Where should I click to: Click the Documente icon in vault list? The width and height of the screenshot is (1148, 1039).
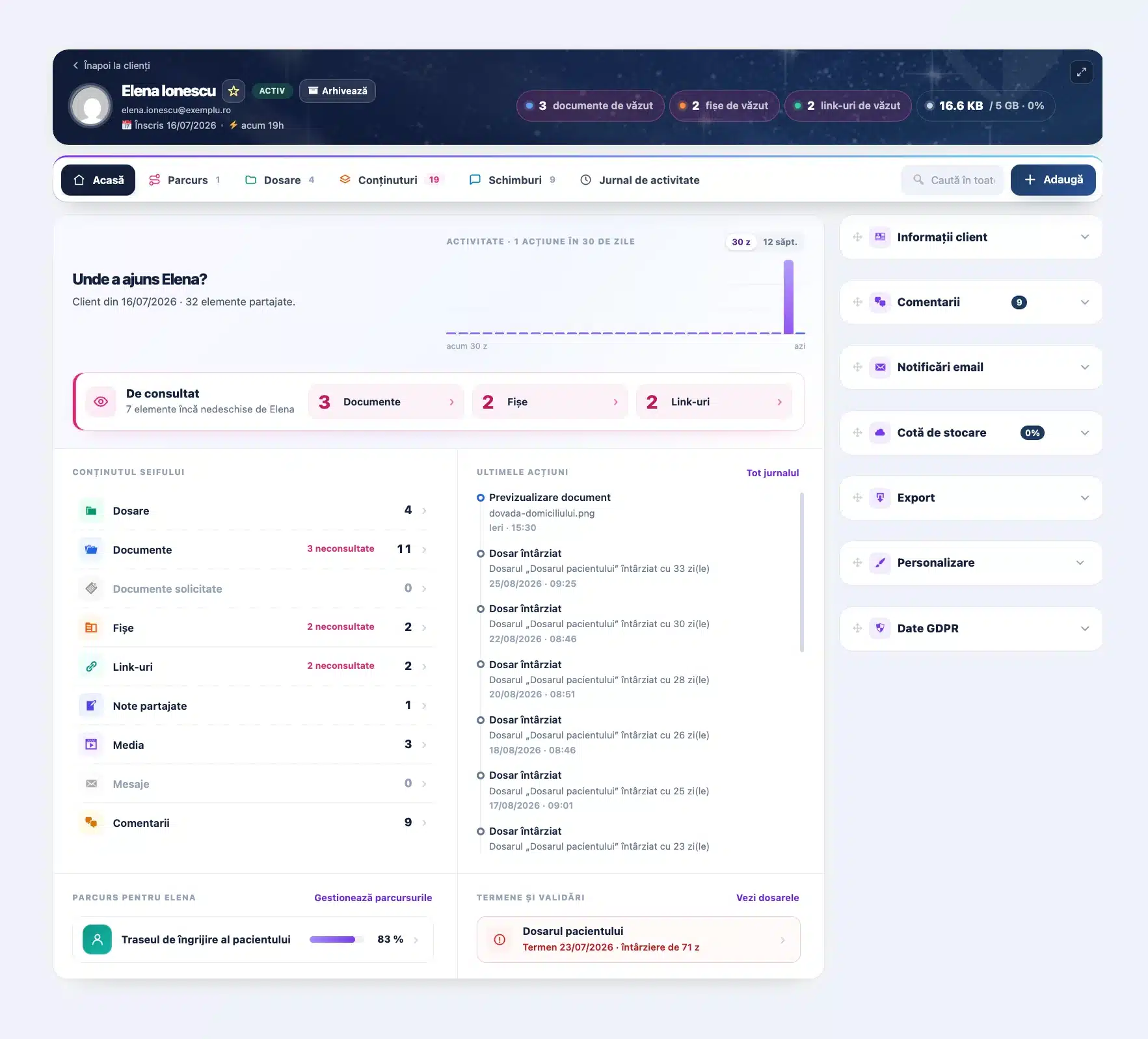tap(92, 550)
